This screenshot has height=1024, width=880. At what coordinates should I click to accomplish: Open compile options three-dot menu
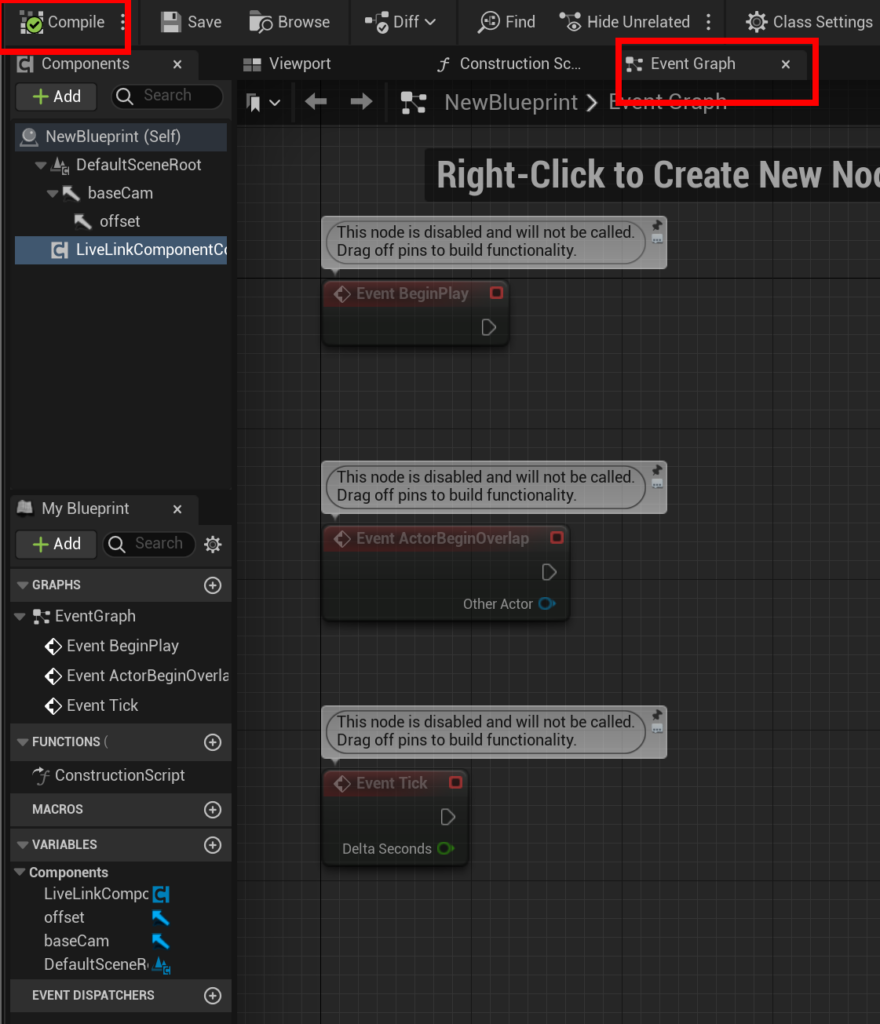[x=123, y=22]
